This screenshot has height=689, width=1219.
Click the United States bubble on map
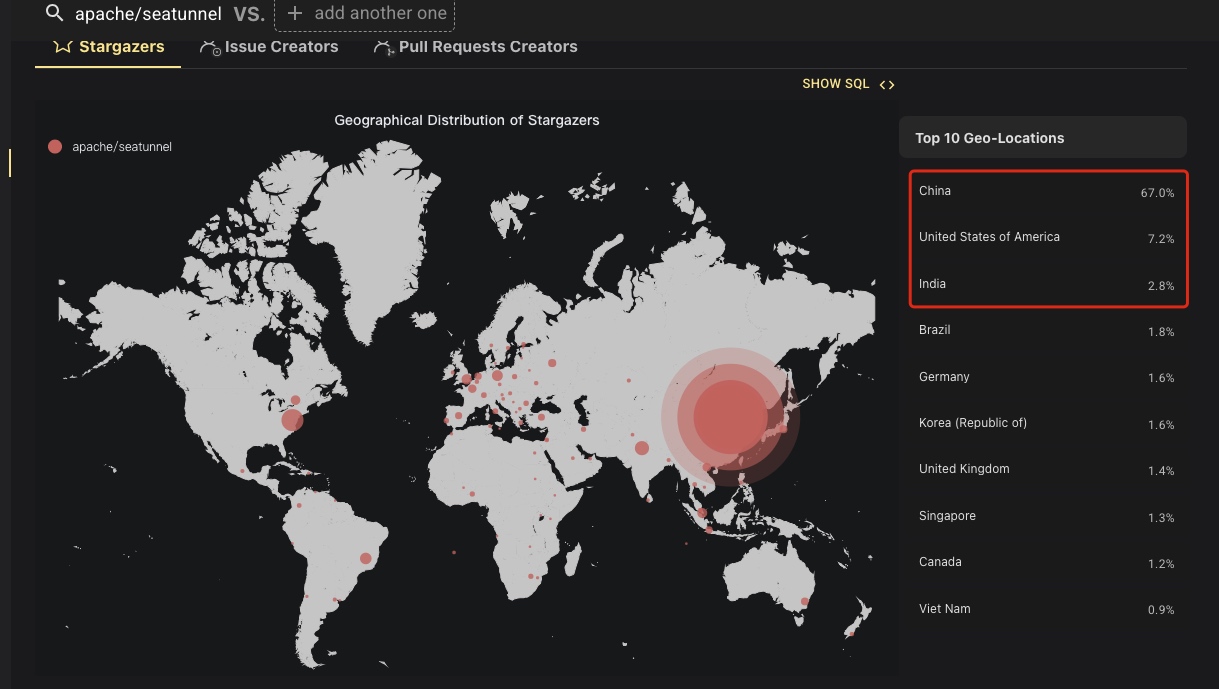pos(292,420)
